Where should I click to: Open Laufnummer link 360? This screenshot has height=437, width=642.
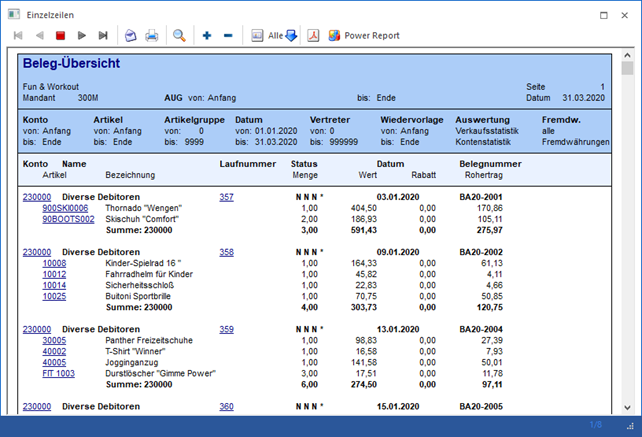pyautogui.click(x=227, y=407)
